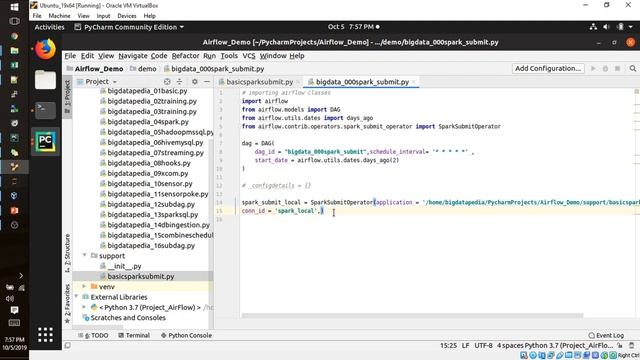Open the Terminal tool window
The height and width of the screenshot is (360, 640).
[134, 335]
